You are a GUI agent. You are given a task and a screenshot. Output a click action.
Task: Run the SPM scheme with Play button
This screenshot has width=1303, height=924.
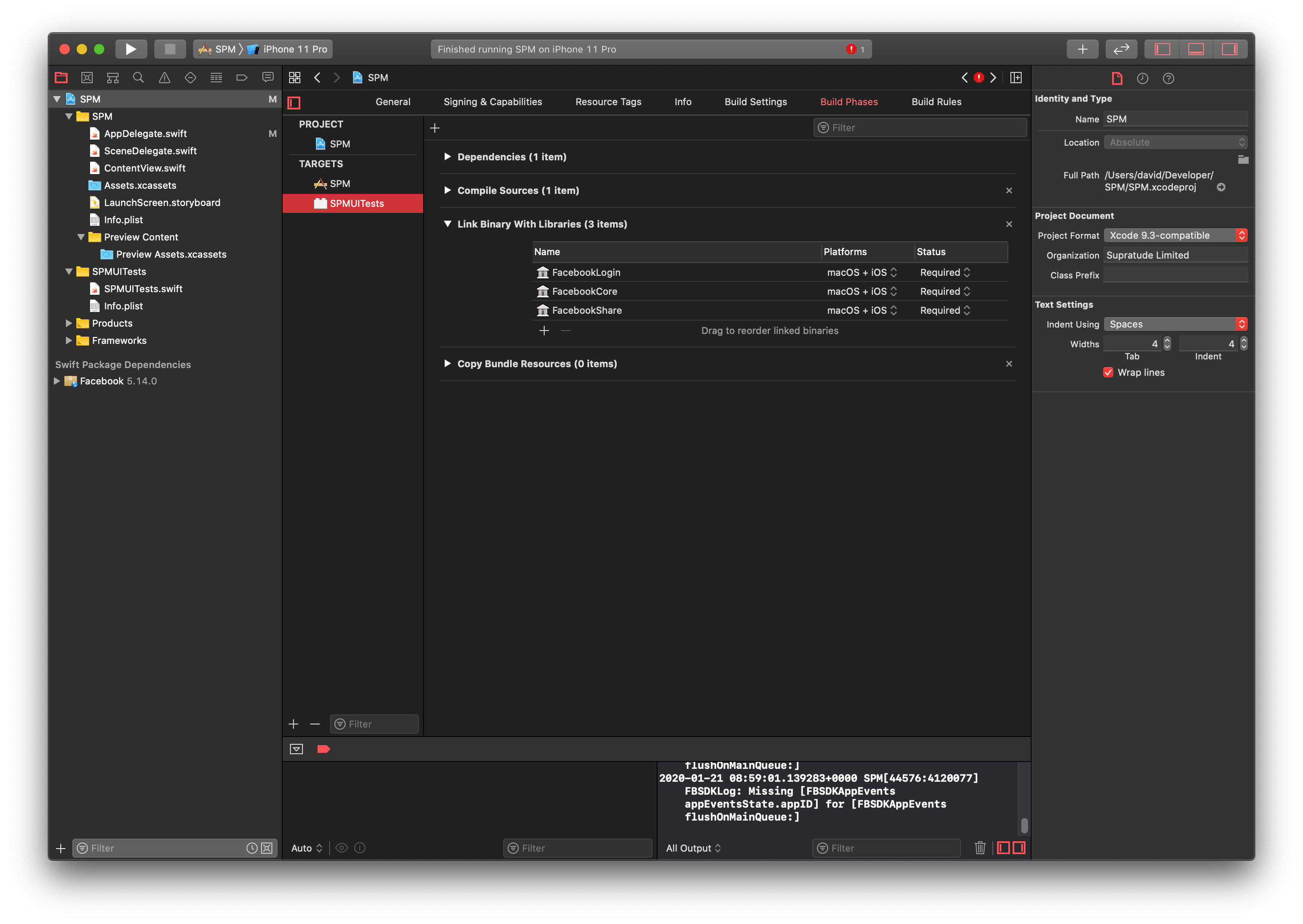coord(131,49)
